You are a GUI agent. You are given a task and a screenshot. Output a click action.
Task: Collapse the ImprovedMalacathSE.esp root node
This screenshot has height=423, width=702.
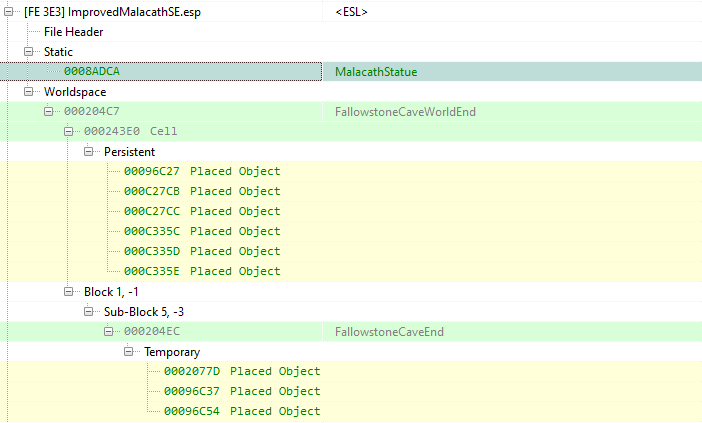pyautogui.click(x=9, y=12)
